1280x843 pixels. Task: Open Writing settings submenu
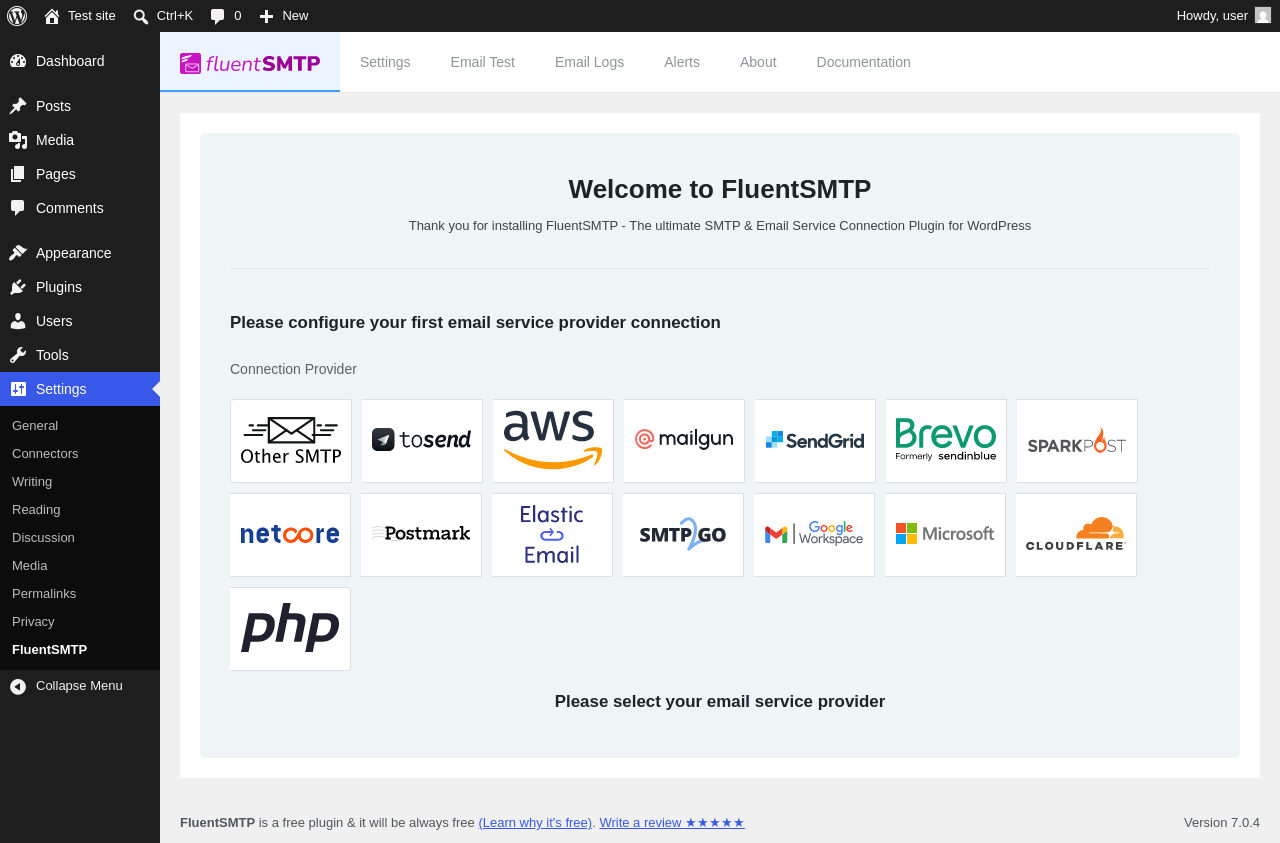click(x=80, y=481)
